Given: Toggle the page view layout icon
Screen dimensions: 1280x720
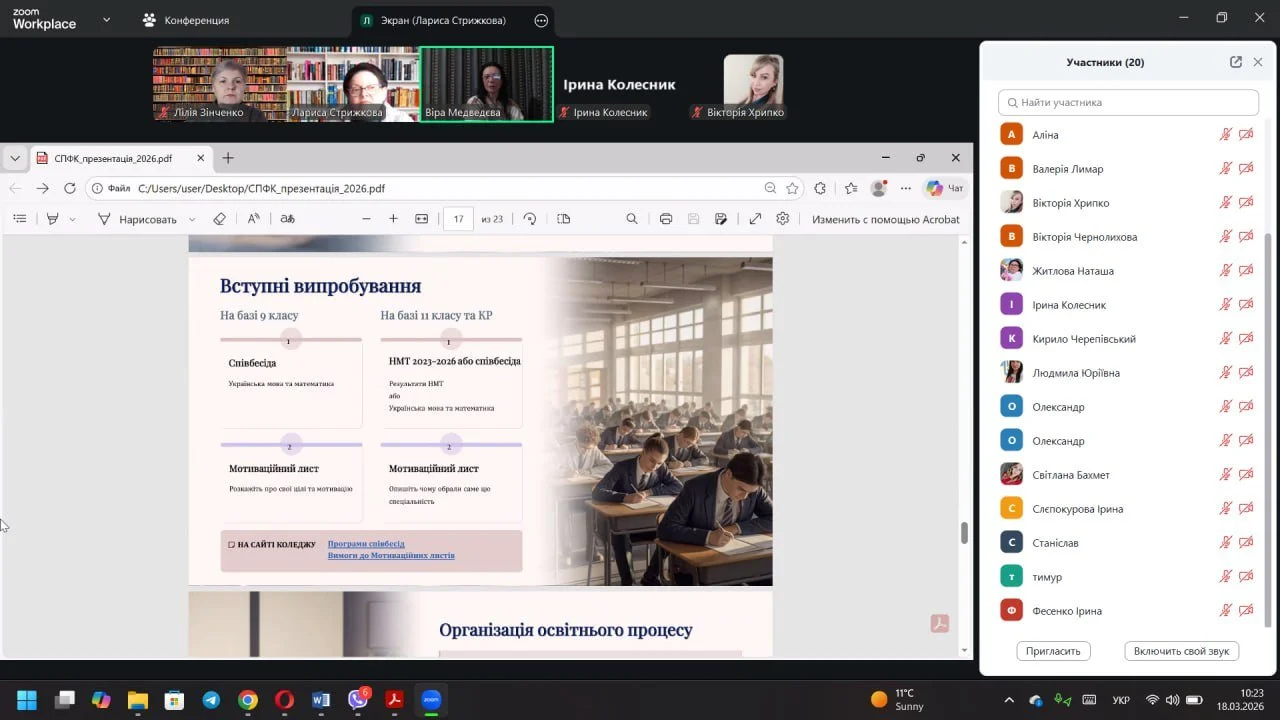Looking at the screenshot, I should click(563, 219).
